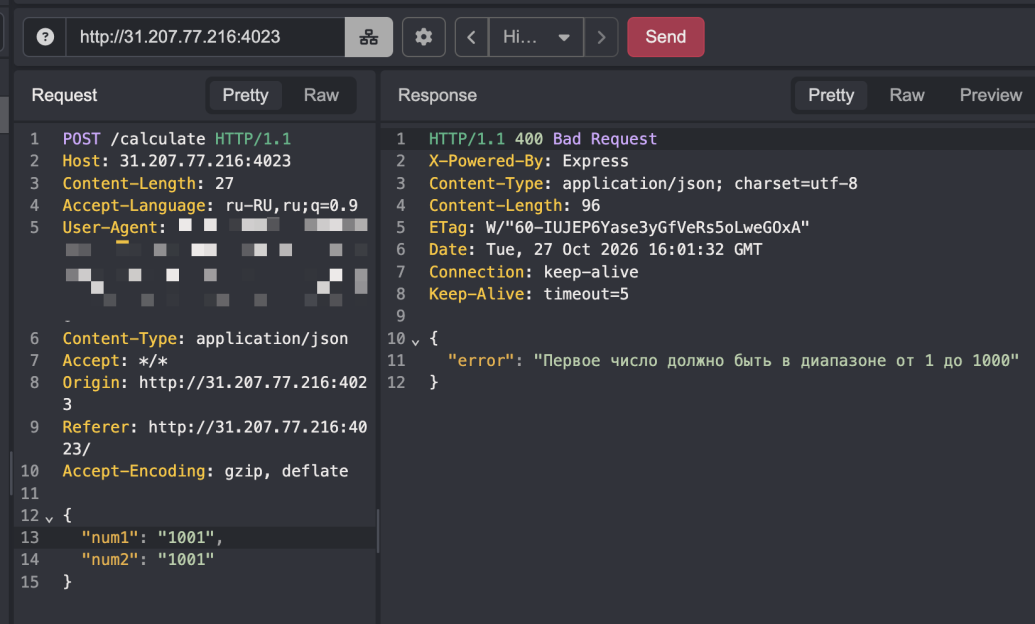Image resolution: width=1035 pixels, height=624 pixels.
Task: Go to previous history entry arrow
Action: (x=471, y=37)
